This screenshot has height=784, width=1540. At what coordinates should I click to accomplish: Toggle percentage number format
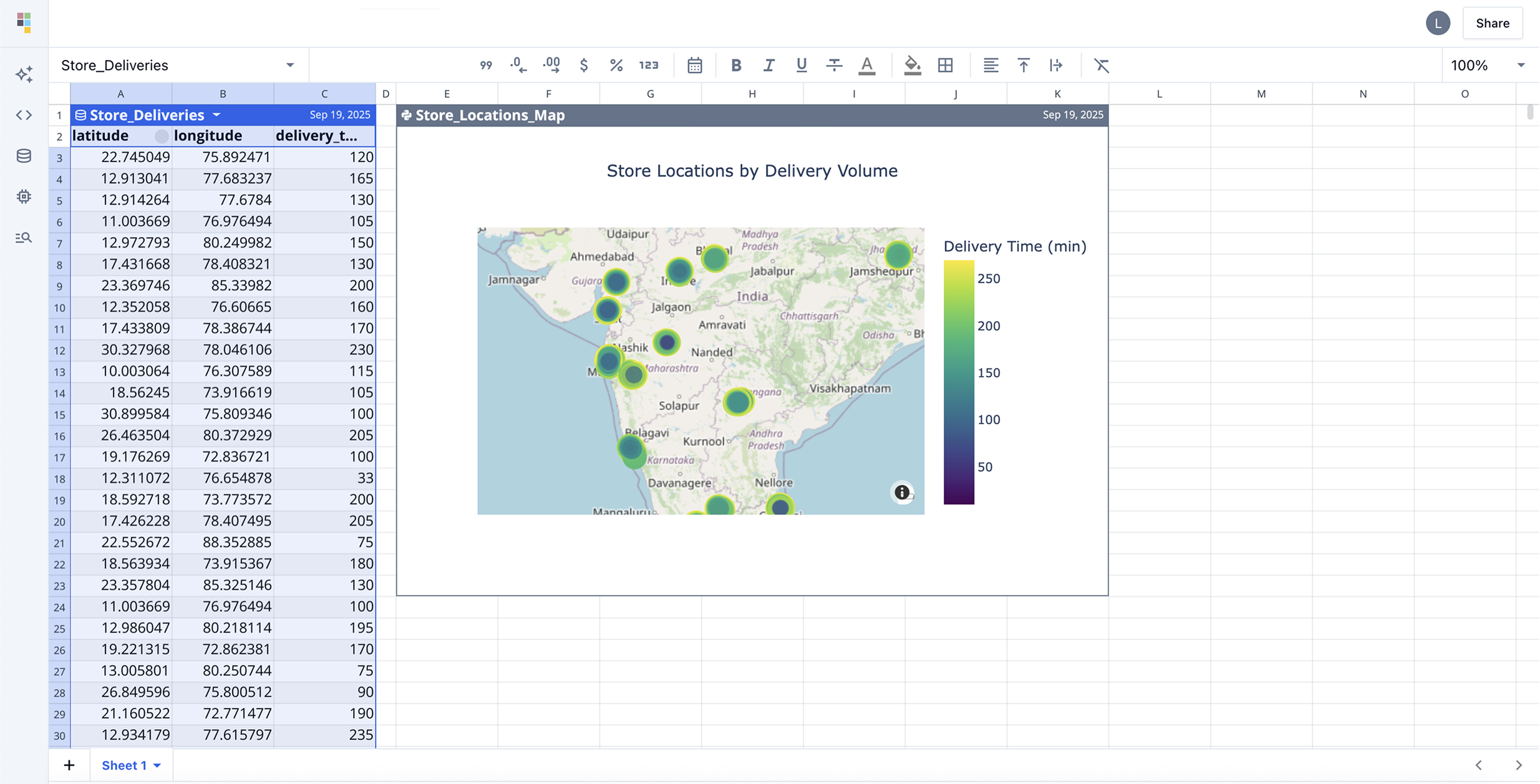pos(616,65)
